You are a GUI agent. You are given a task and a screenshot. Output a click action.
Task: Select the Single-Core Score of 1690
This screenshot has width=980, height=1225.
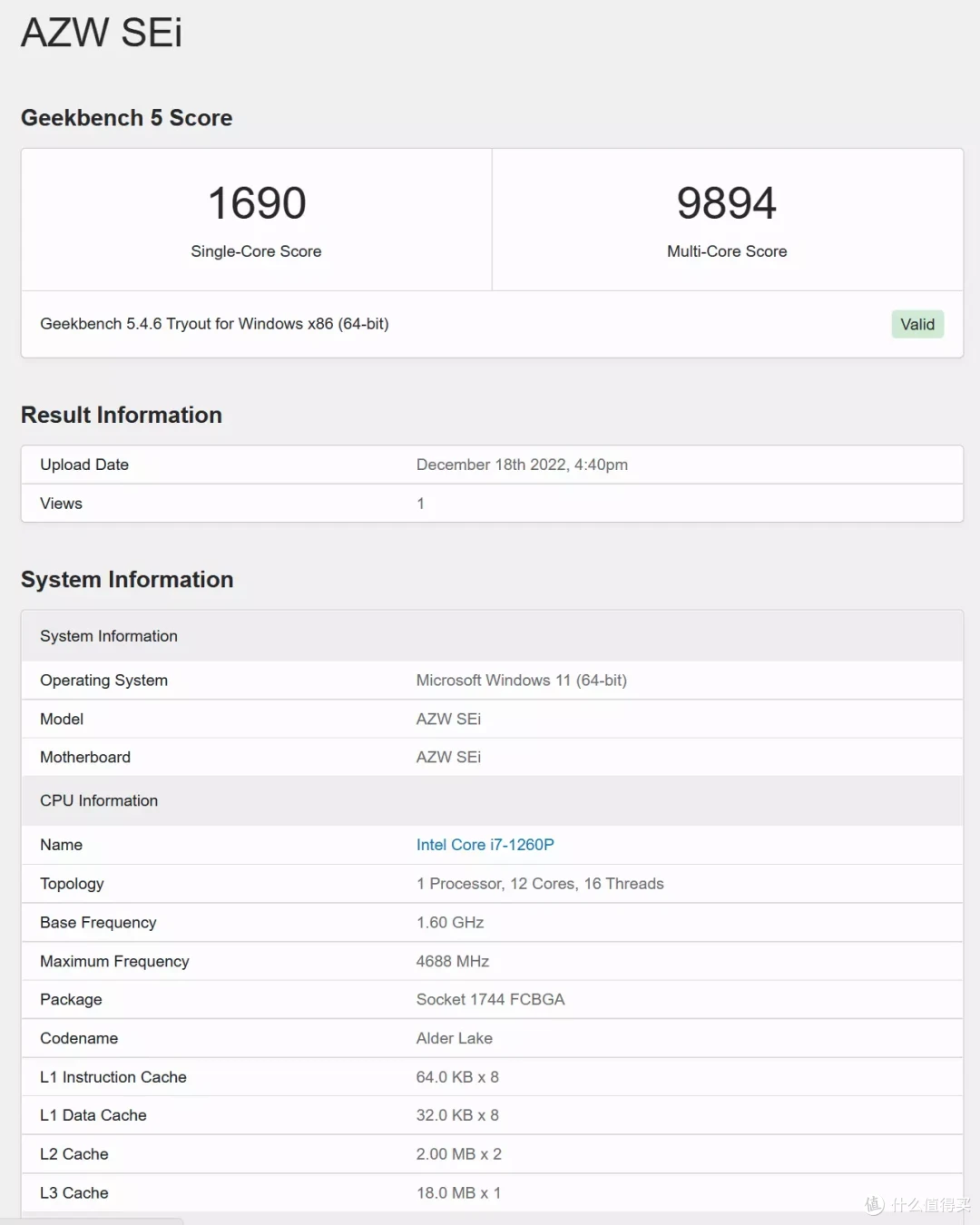(x=256, y=202)
